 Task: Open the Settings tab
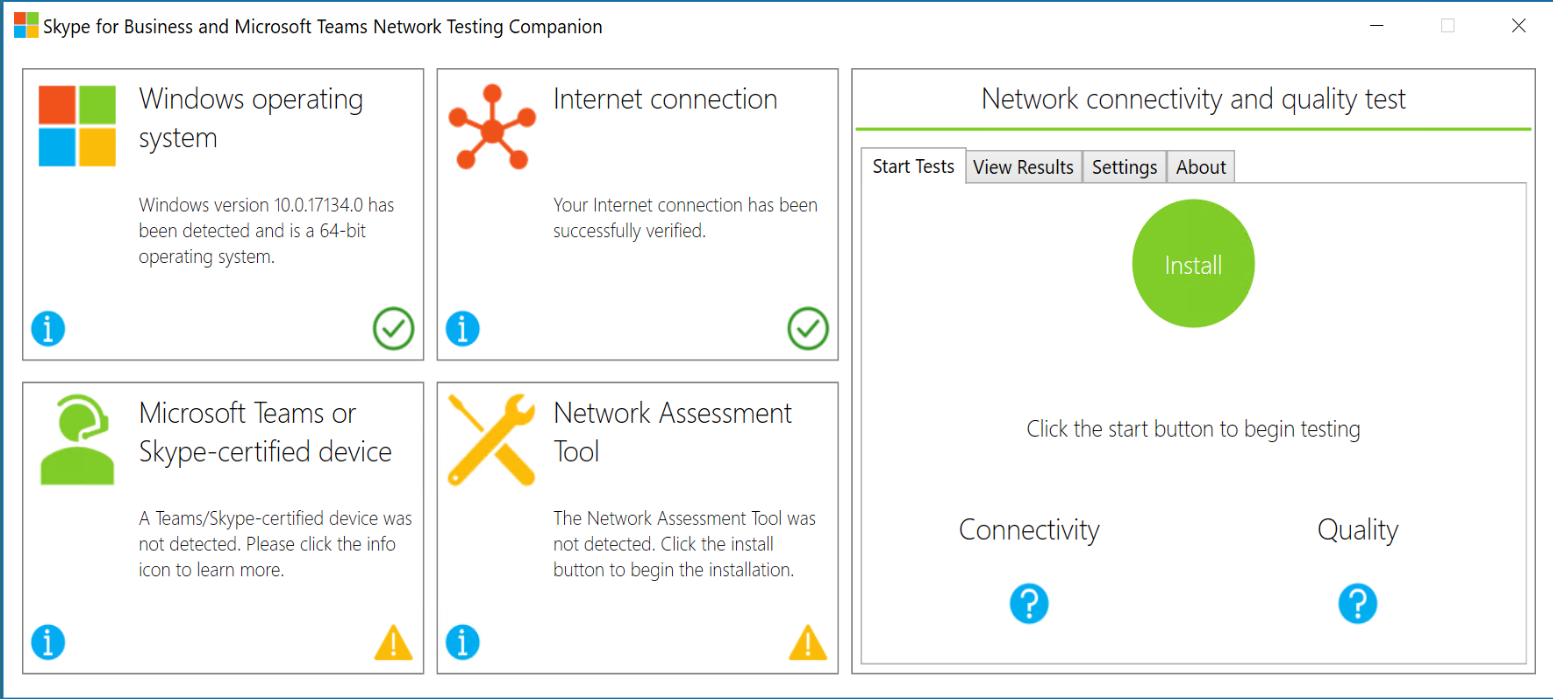click(1124, 167)
